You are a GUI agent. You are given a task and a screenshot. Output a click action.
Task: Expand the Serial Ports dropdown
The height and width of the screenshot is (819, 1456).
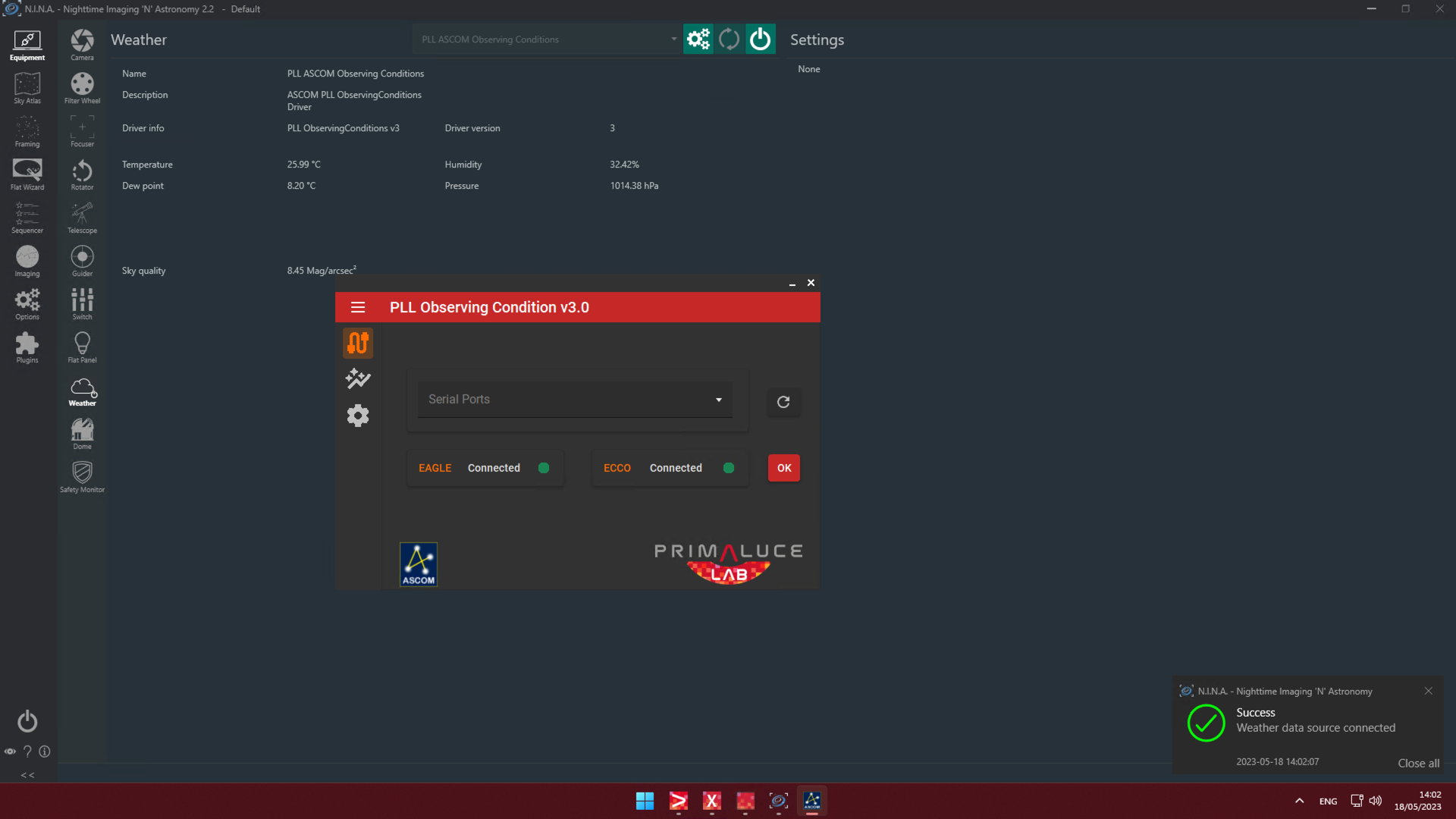click(718, 399)
